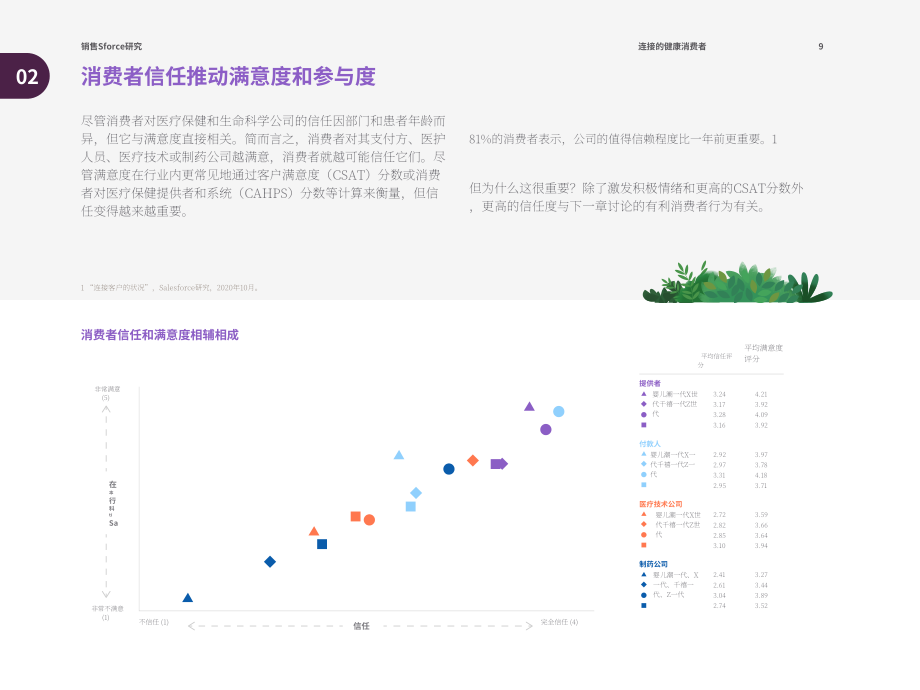Click the axis label 不信任 (1)
Viewport: 920px width, 690px height.
click(154, 622)
